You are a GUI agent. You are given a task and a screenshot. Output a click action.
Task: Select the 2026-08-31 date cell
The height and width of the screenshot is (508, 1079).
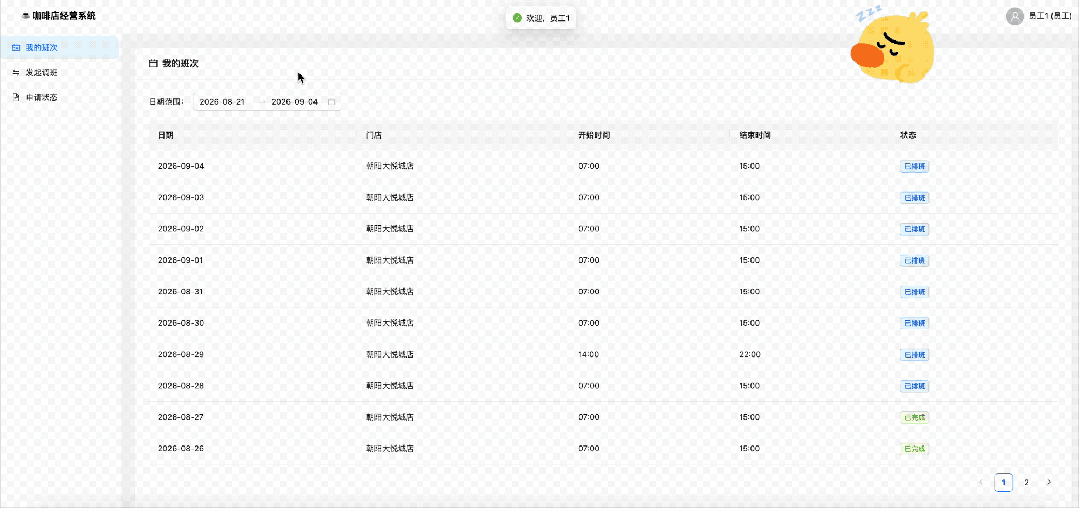[181, 291]
